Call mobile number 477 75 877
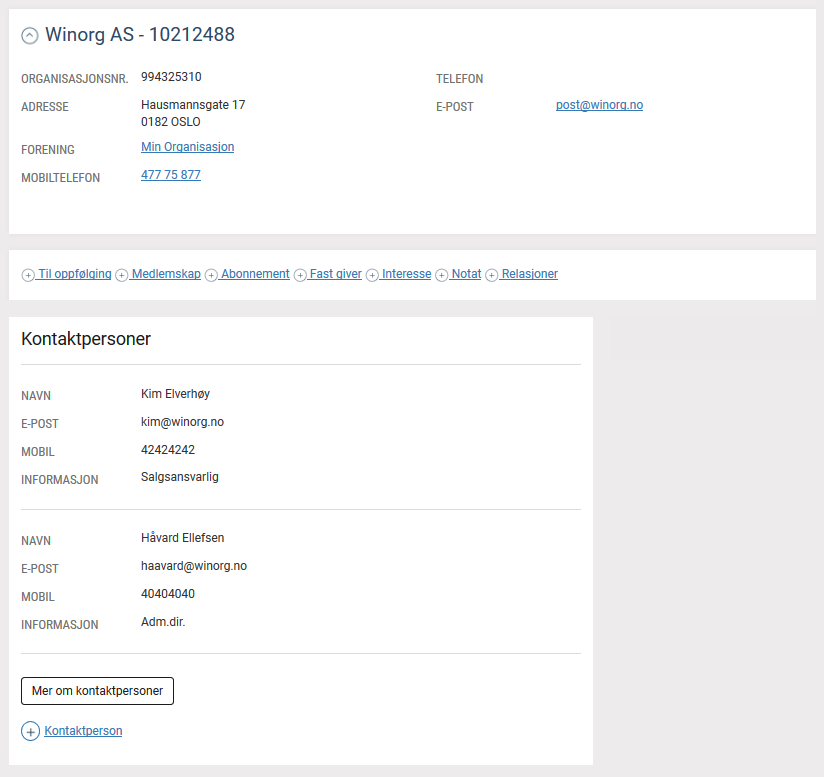Viewport: 824px width, 777px height. coord(171,175)
